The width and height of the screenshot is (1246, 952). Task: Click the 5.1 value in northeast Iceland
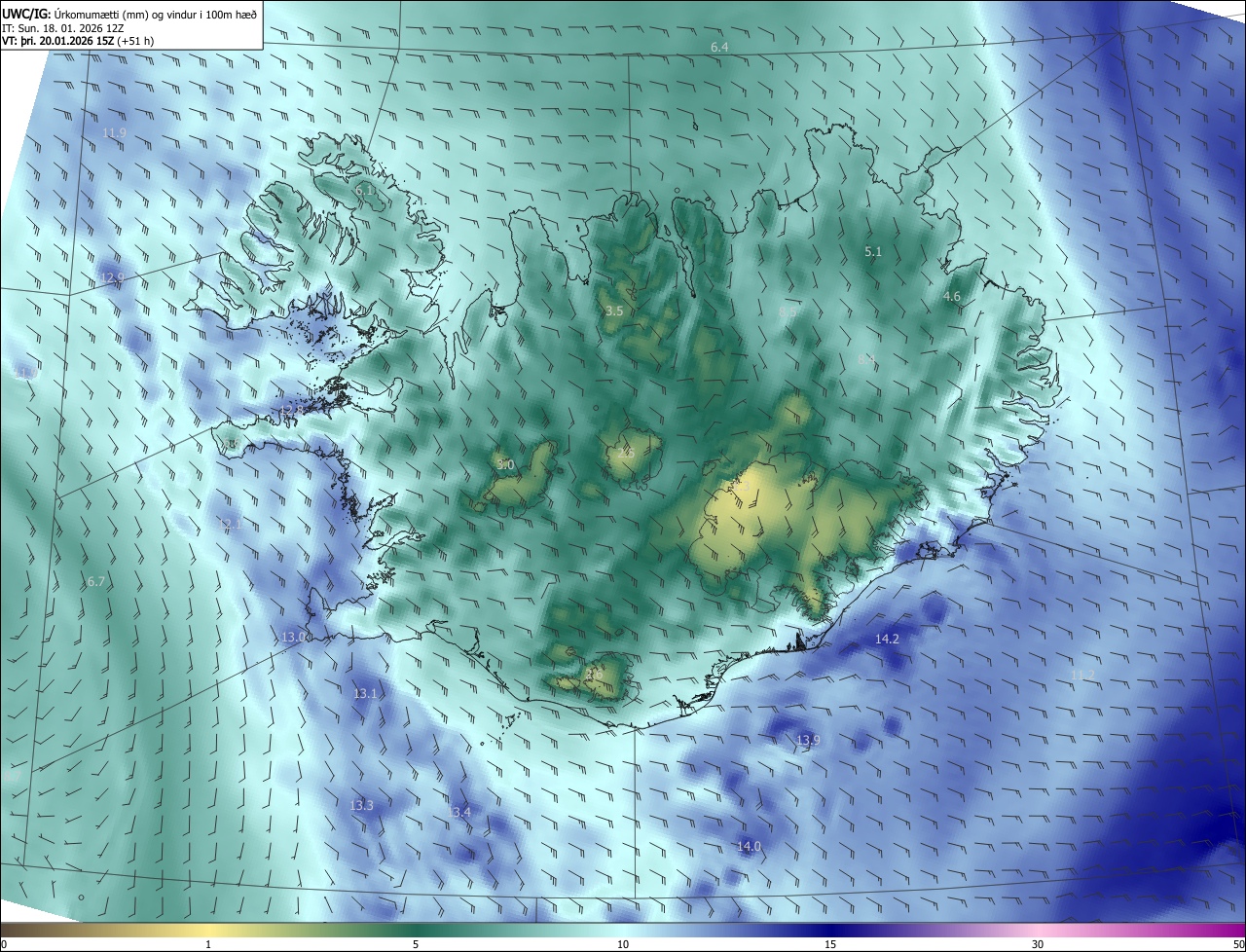(873, 252)
